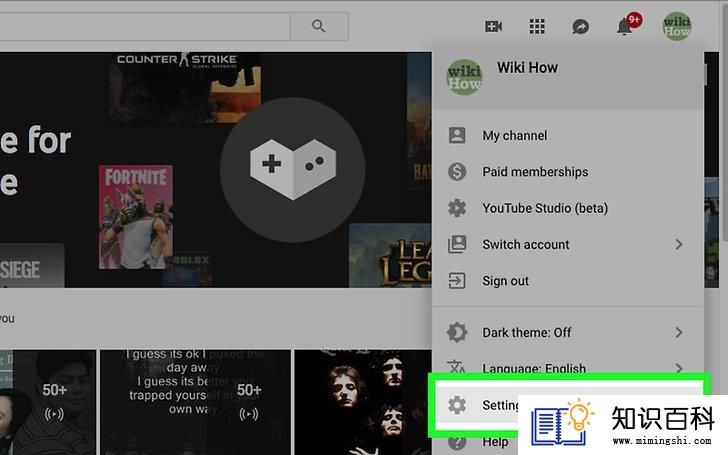Image resolution: width=728 pixels, height=455 pixels.
Task: Click the search magnifier button
Action: [319, 26]
